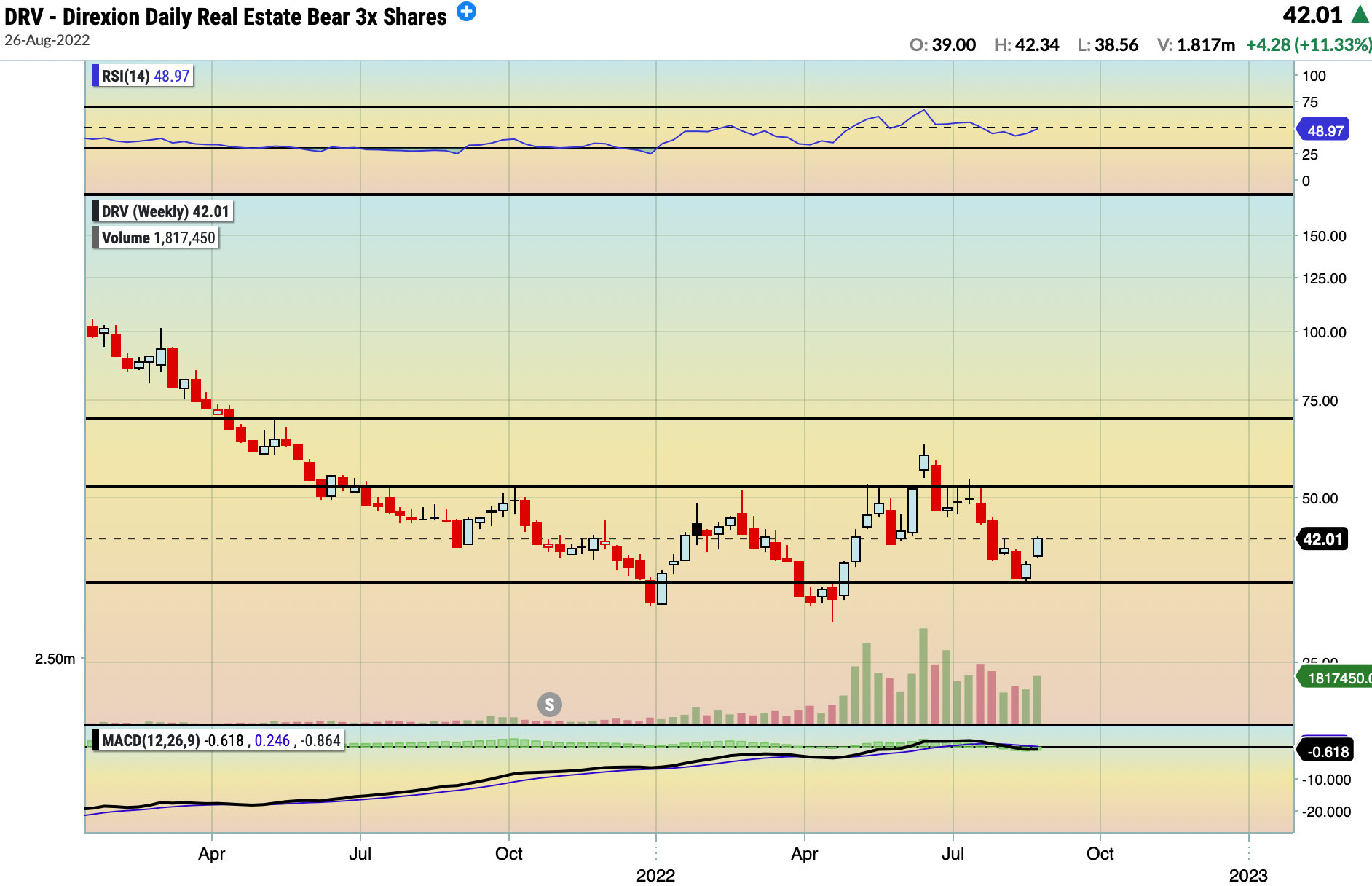
Task: Click the 2022 year label on time axis
Action: coord(655,875)
